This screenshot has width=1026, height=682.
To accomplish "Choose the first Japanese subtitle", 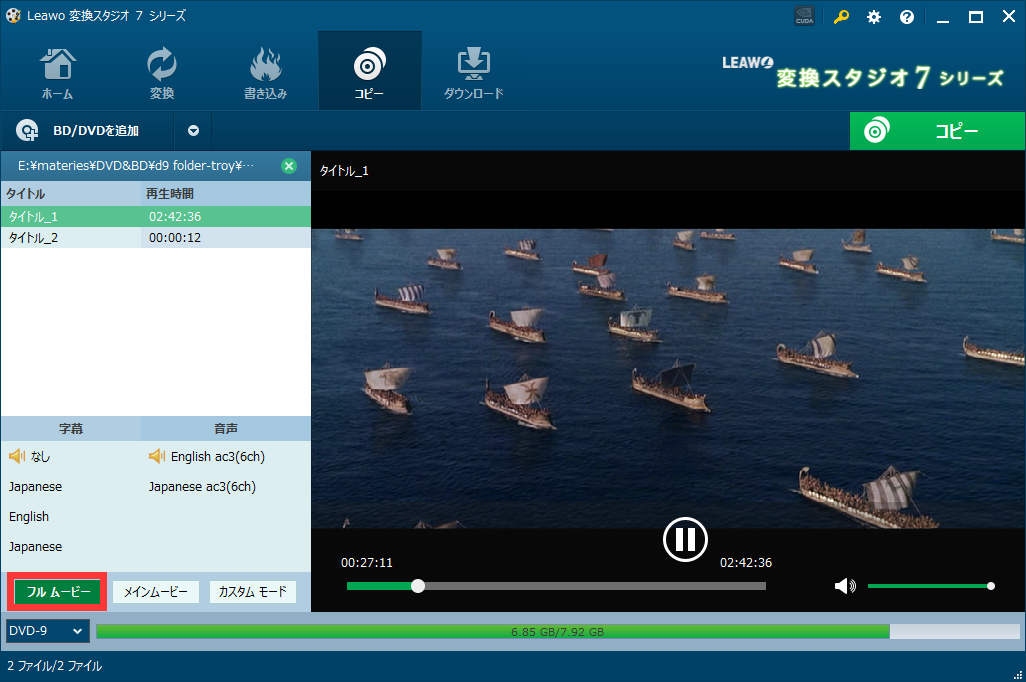I will click(x=35, y=487).
